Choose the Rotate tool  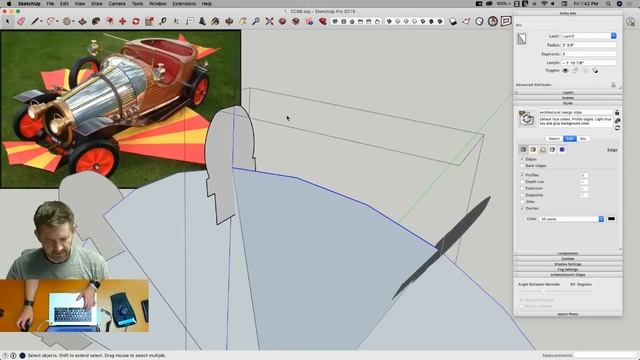click(136, 21)
